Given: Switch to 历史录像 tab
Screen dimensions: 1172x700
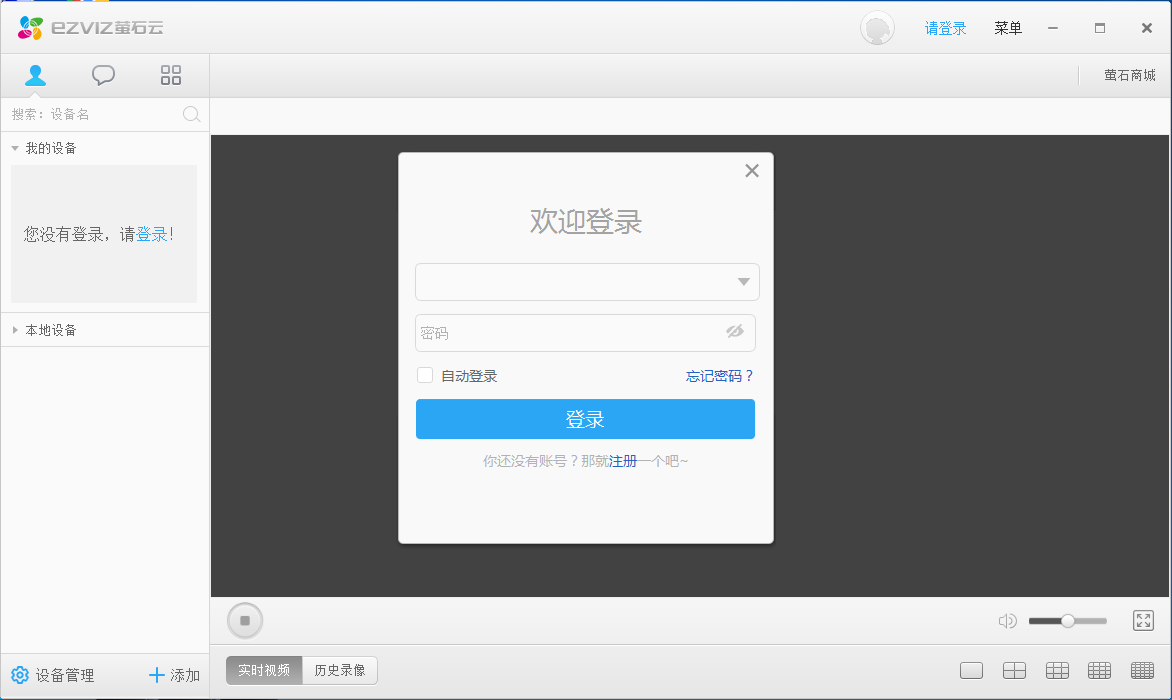Looking at the screenshot, I should coord(340,670).
